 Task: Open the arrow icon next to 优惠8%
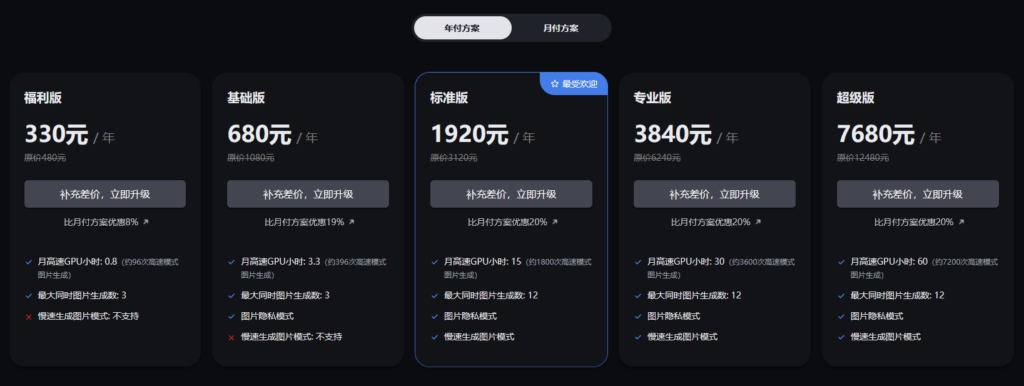point(146,222)
